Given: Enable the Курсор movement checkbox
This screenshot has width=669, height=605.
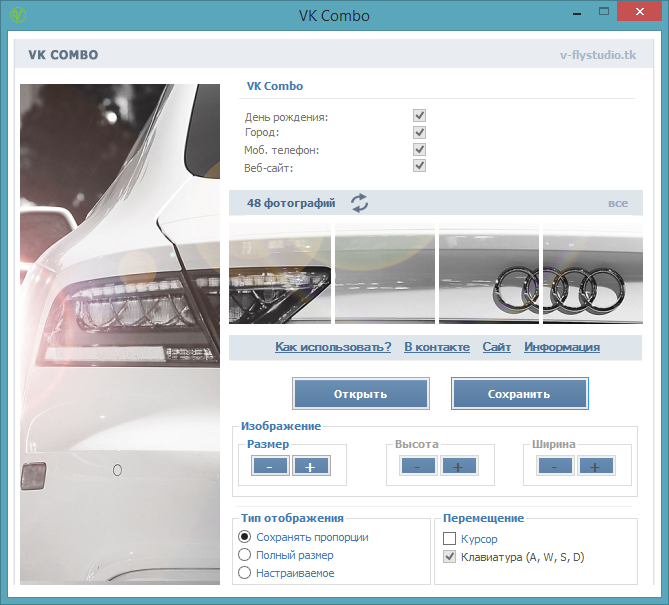Looking at the screenshot, I should [x=449, y=538].
